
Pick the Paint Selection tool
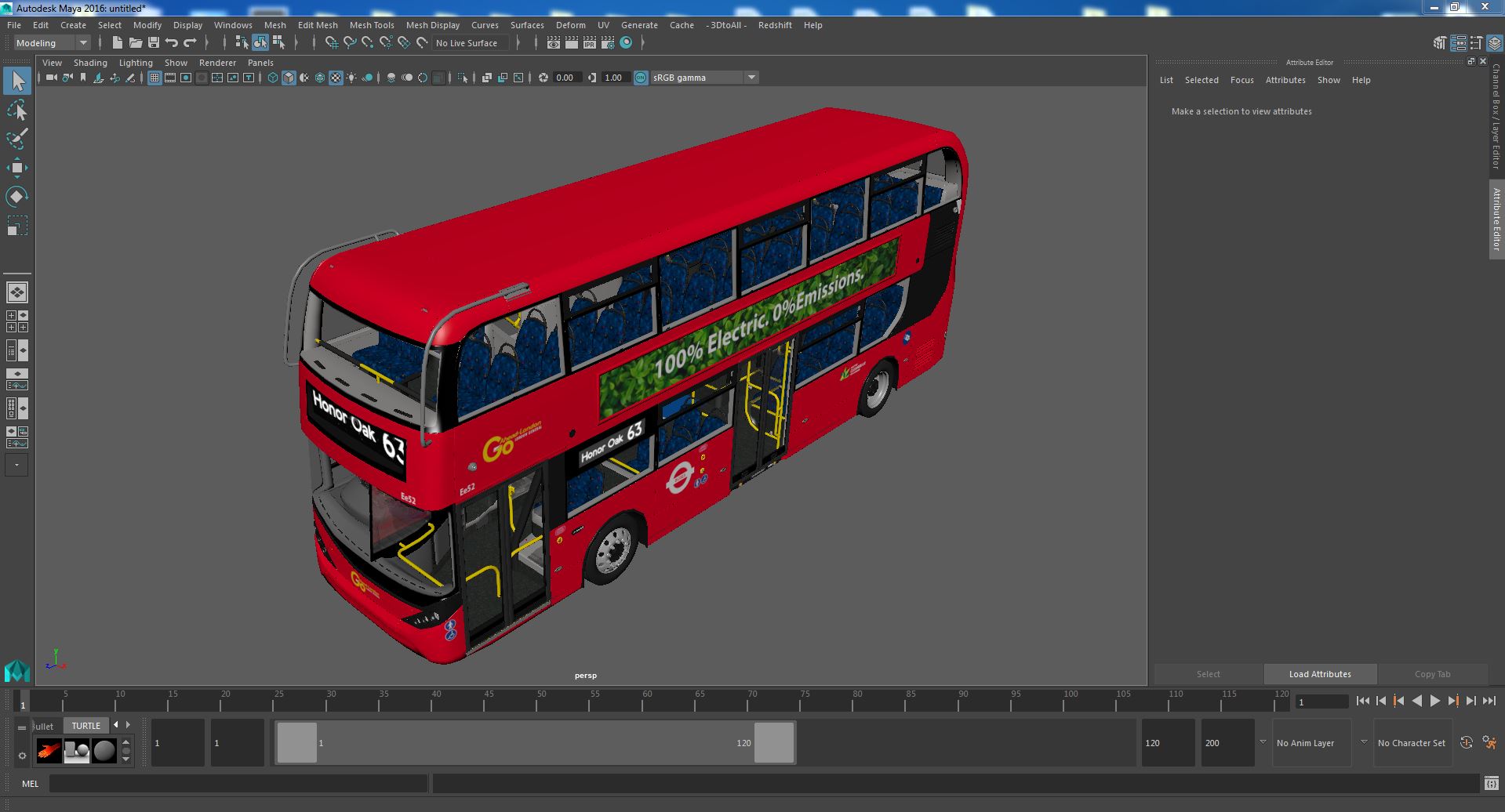click(17, 139)
